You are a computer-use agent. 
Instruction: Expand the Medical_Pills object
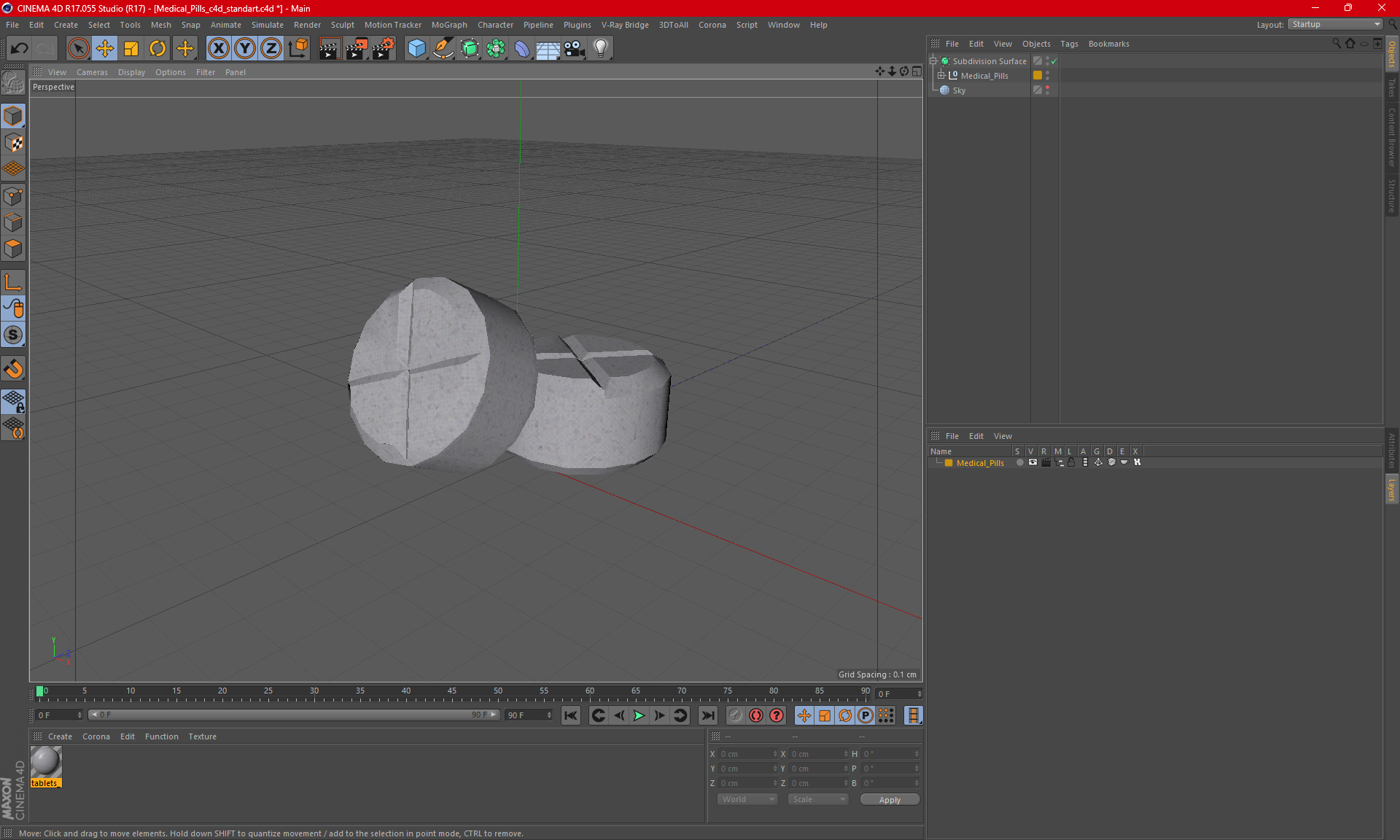941,76
